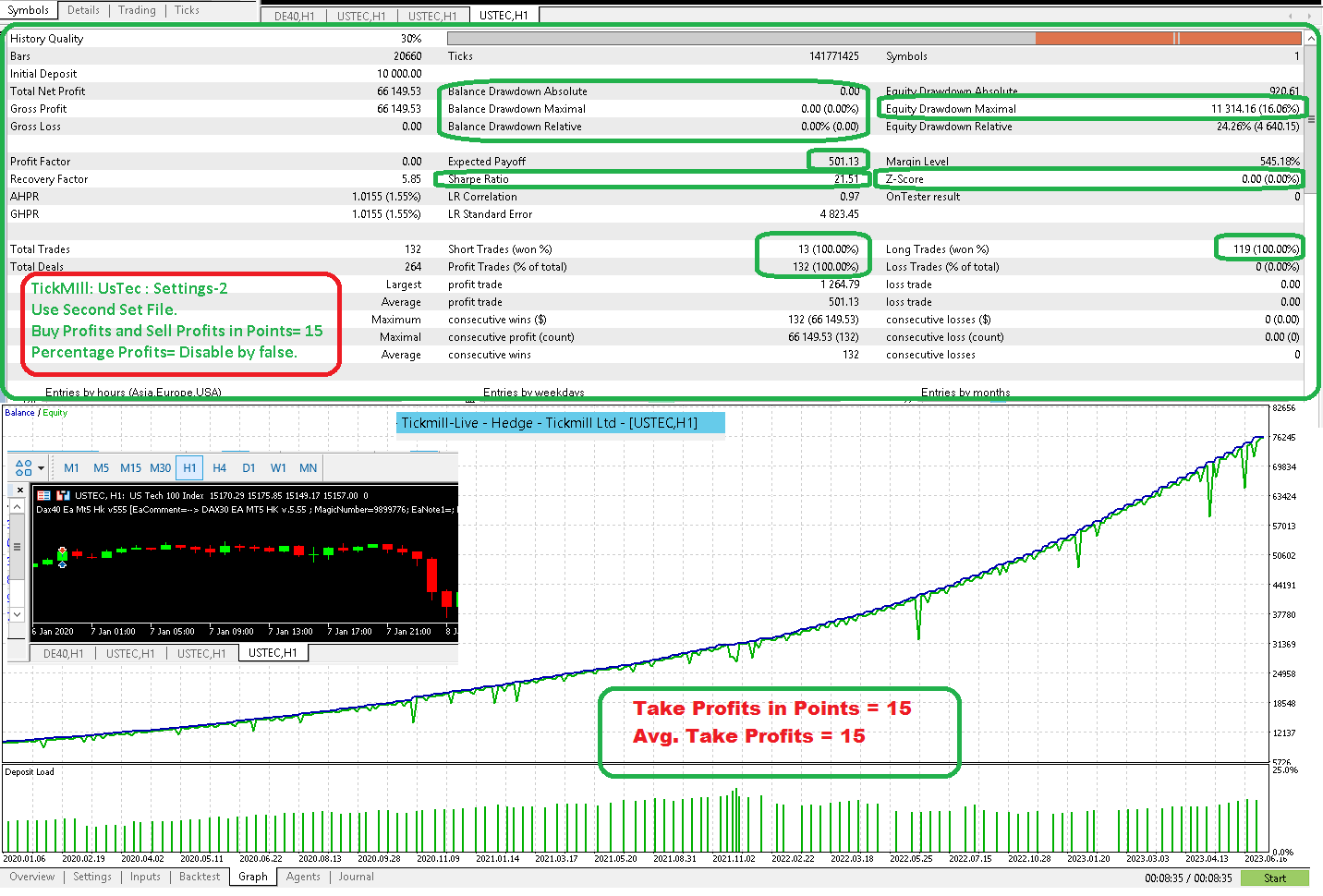Image resolution: width=1323 pixels, height=896 pixels.
Task: Select the red sell arrow marker on the candlestick chart
Action: [x=62, y=551]
